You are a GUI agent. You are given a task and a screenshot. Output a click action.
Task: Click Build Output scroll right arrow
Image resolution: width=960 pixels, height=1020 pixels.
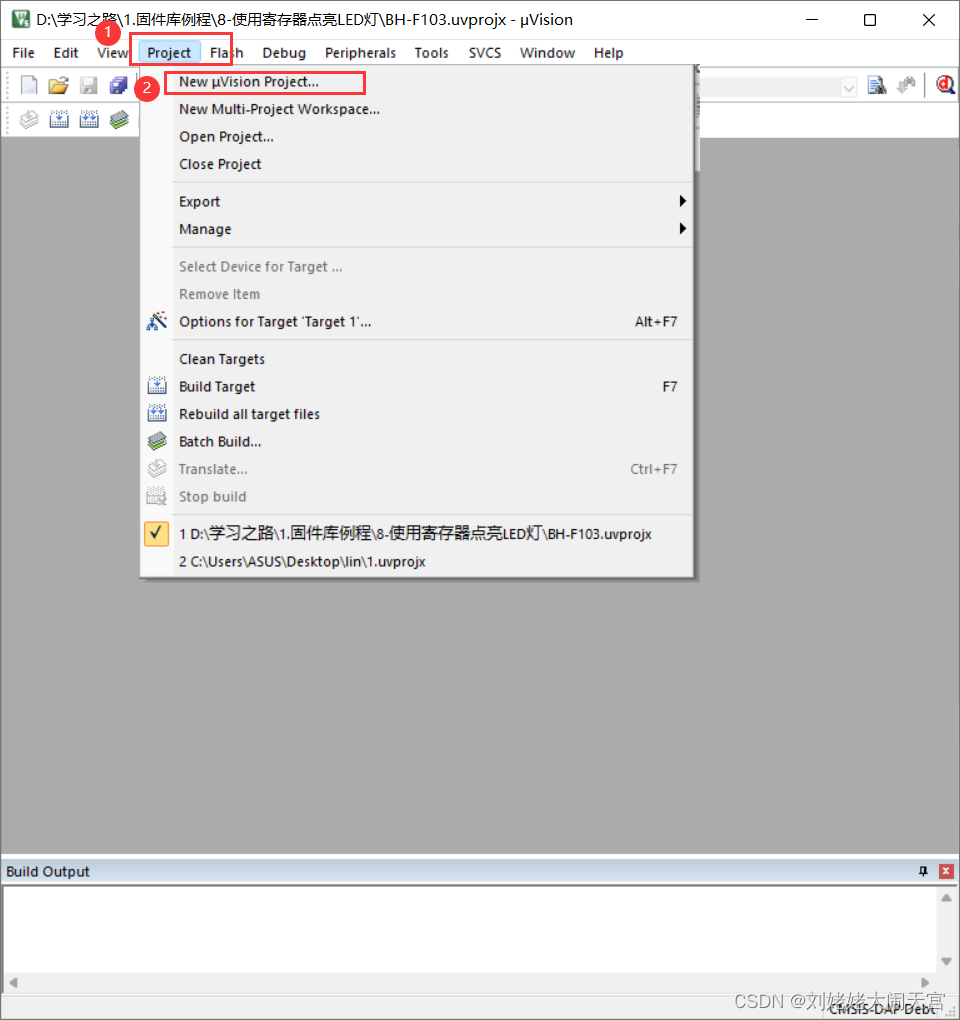tap(925, 982)
